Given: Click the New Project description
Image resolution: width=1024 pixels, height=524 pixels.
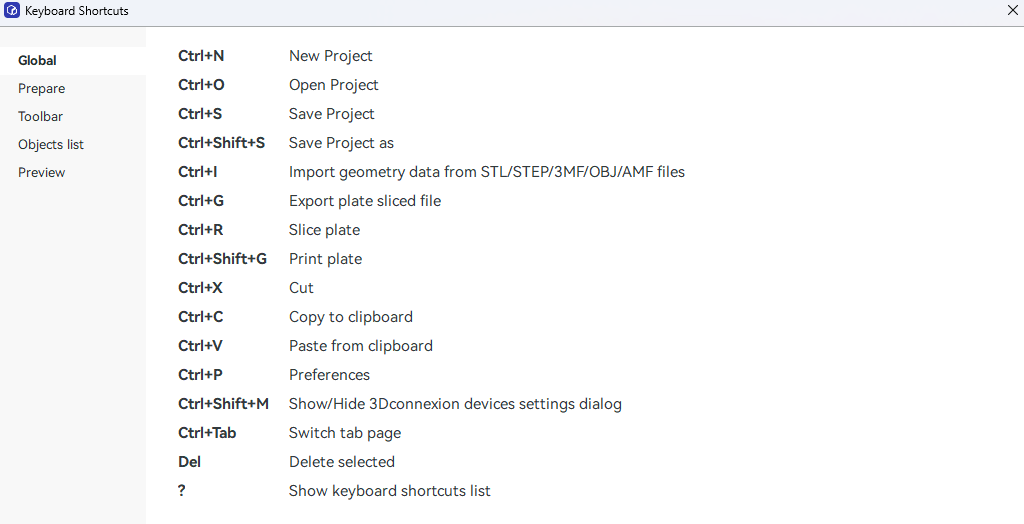Looking at the screenshot, I should (x=330, y=56).
